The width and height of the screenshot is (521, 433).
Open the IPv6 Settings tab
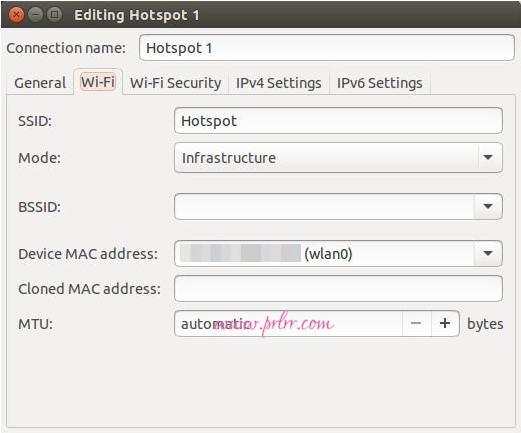click(380, 83)
